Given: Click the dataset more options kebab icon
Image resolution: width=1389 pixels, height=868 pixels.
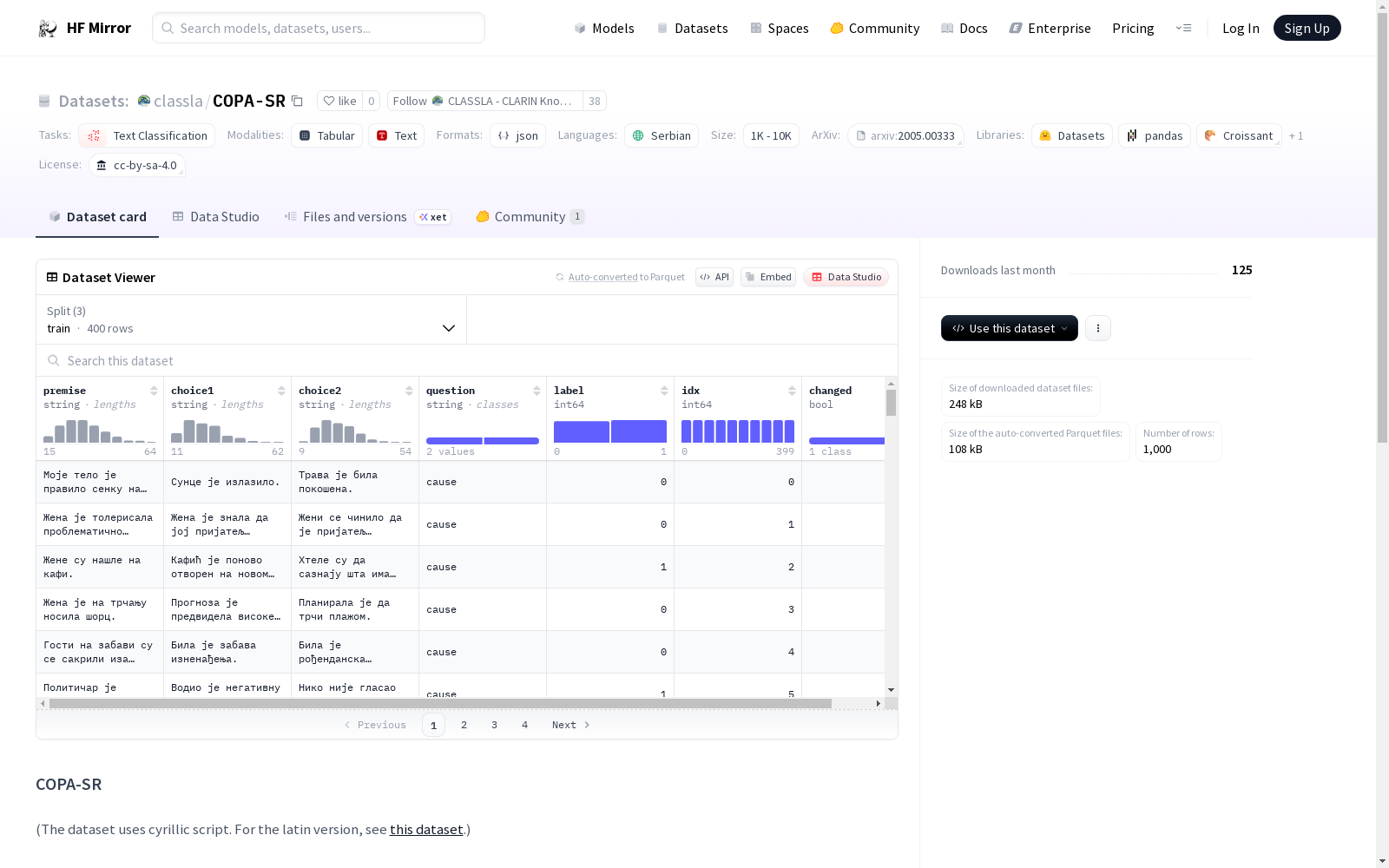Looking at the screenshot, I should (1098, 328).
